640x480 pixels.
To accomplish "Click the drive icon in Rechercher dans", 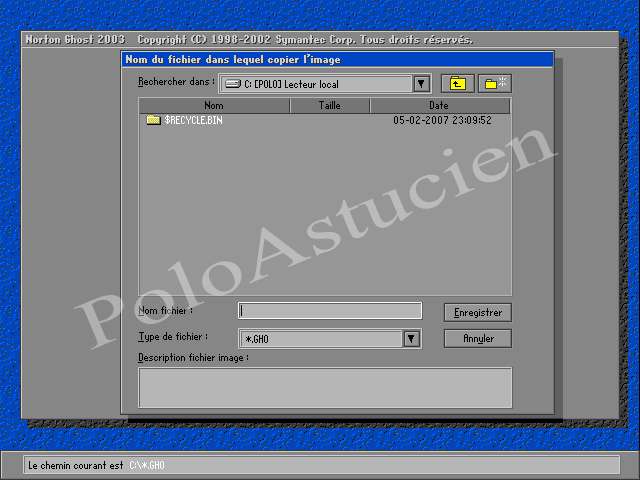I will (233, 84).
